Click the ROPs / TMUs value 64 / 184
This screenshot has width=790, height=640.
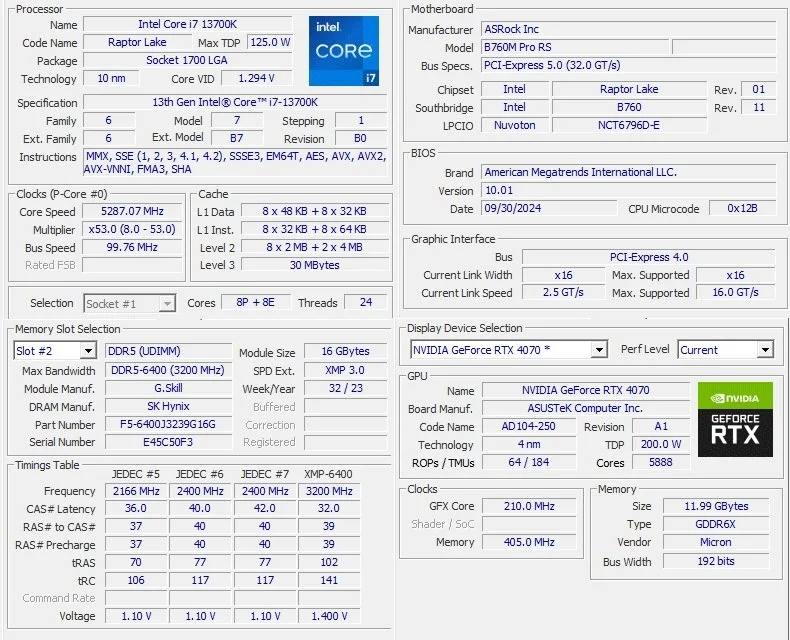529,462
